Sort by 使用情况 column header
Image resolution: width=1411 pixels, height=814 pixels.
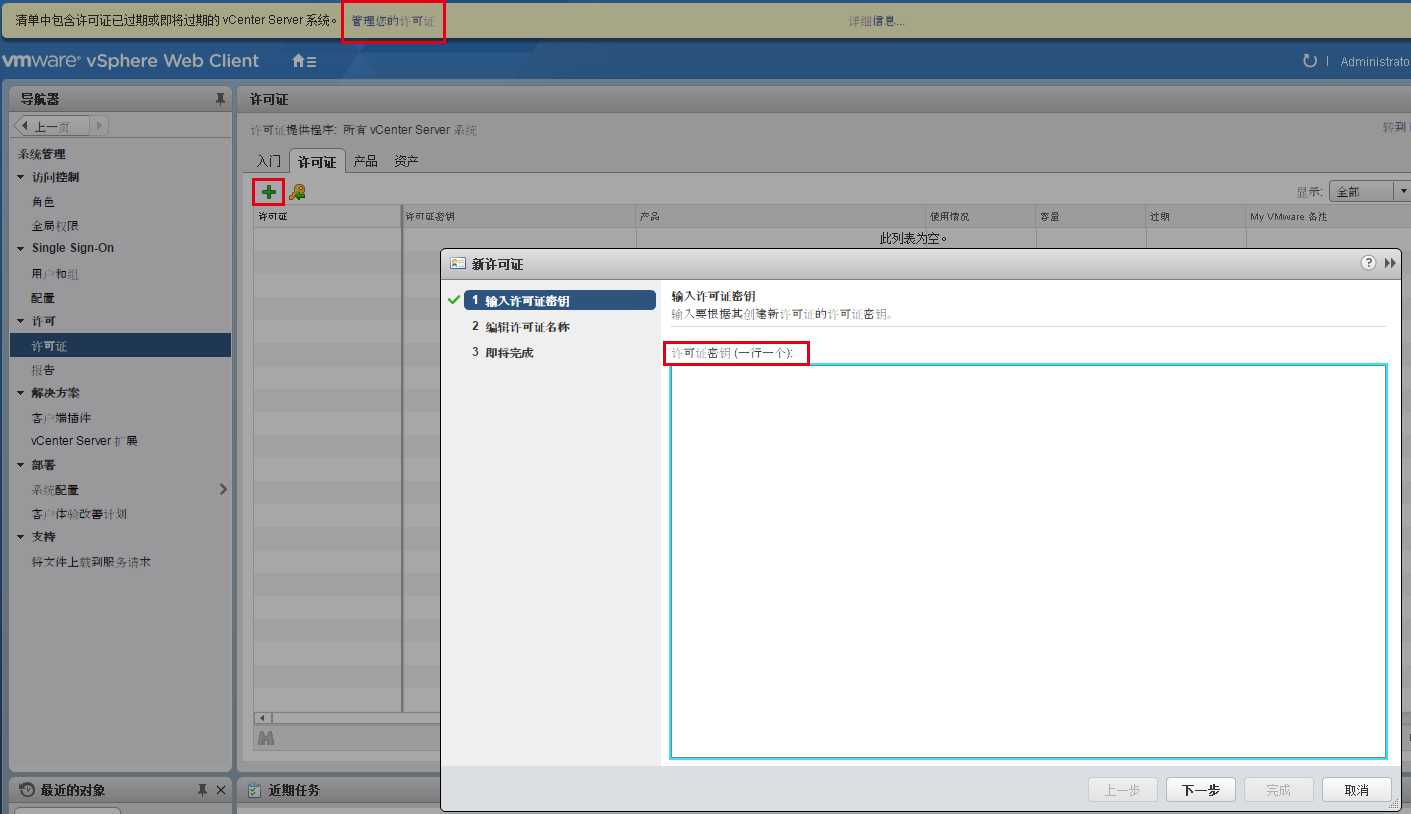click(x=981, y=216)
